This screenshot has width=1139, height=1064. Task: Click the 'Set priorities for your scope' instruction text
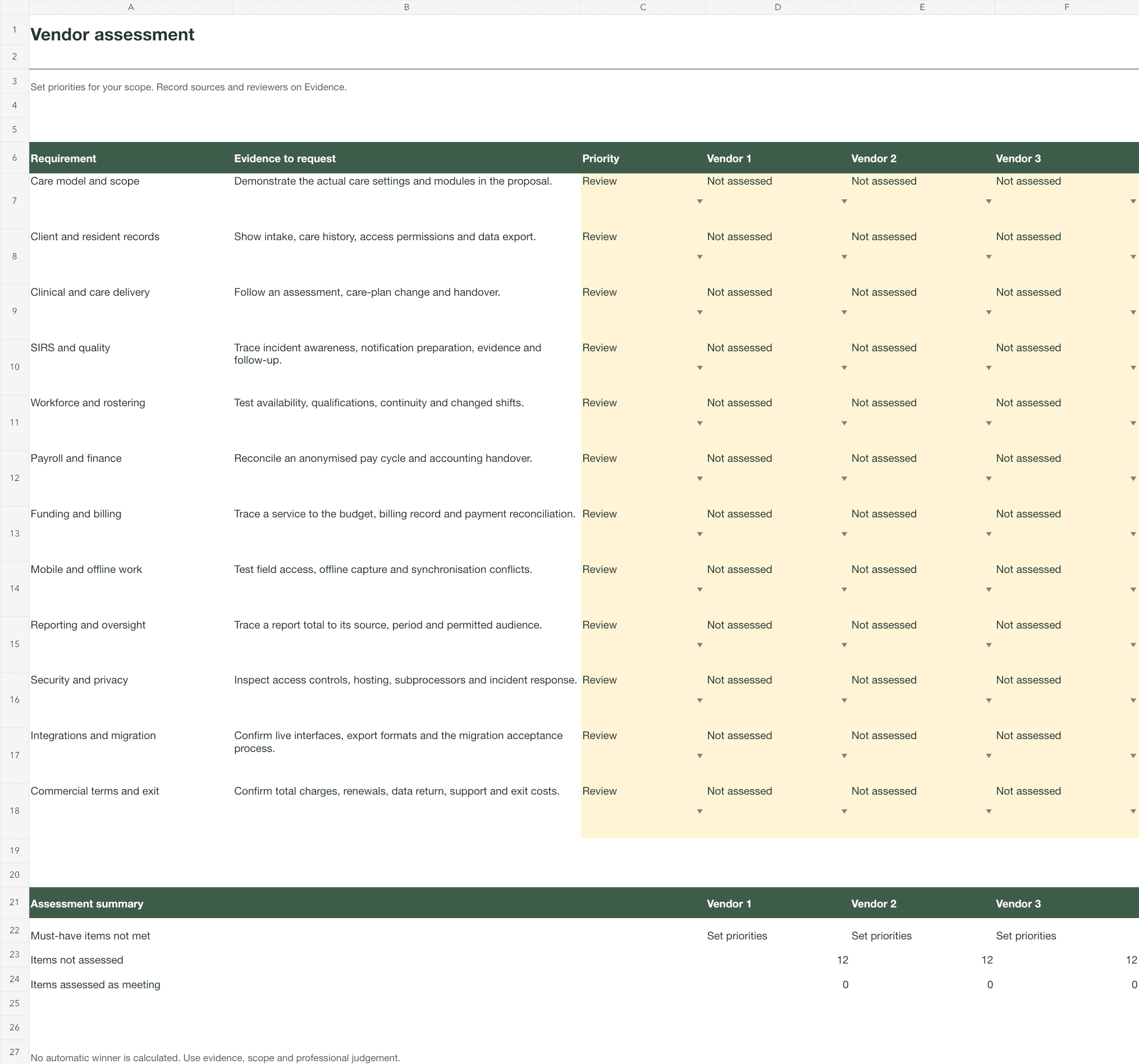click(x=189, y=87)
